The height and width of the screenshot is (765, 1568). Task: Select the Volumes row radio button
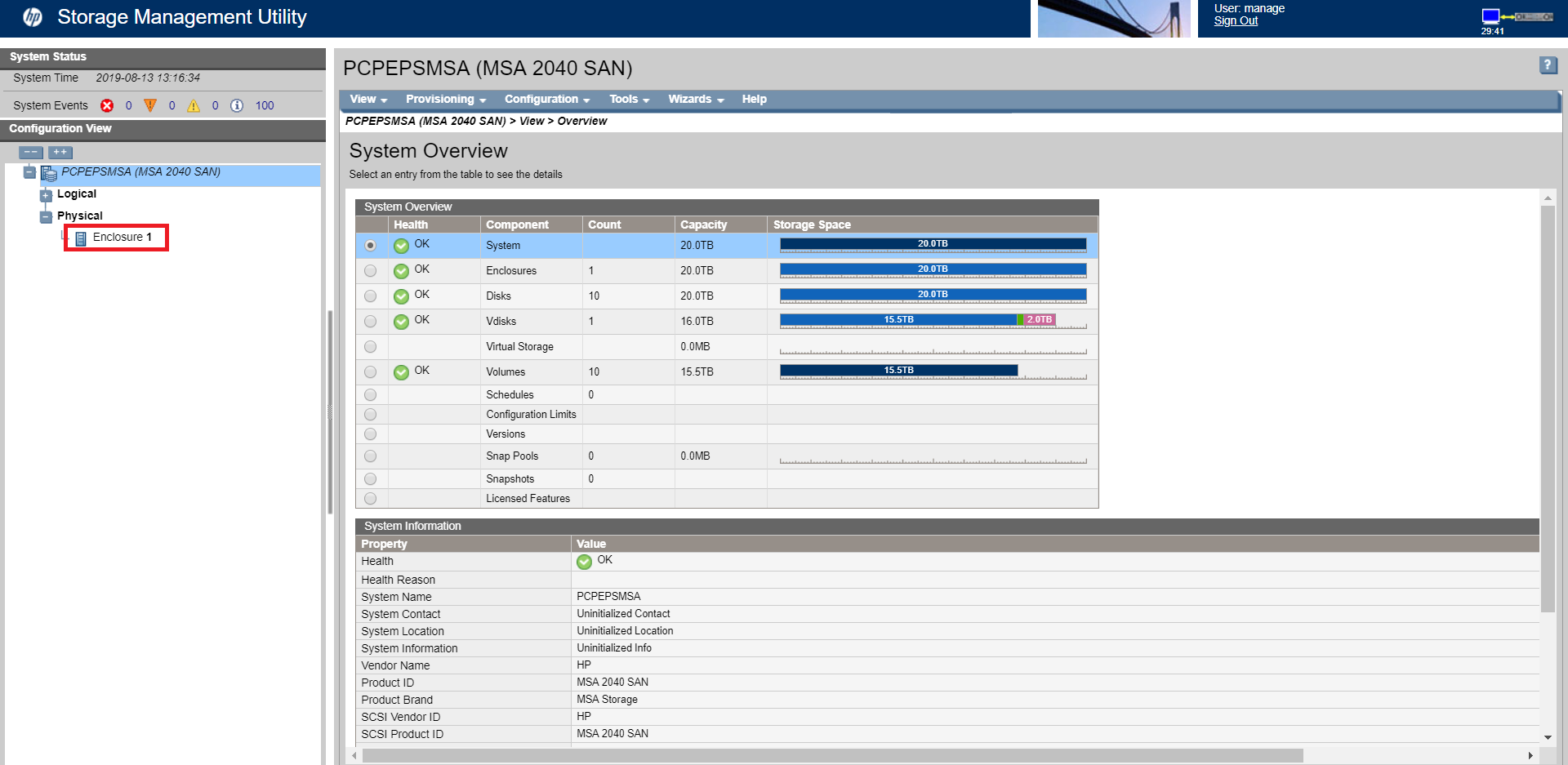(371, 371)
